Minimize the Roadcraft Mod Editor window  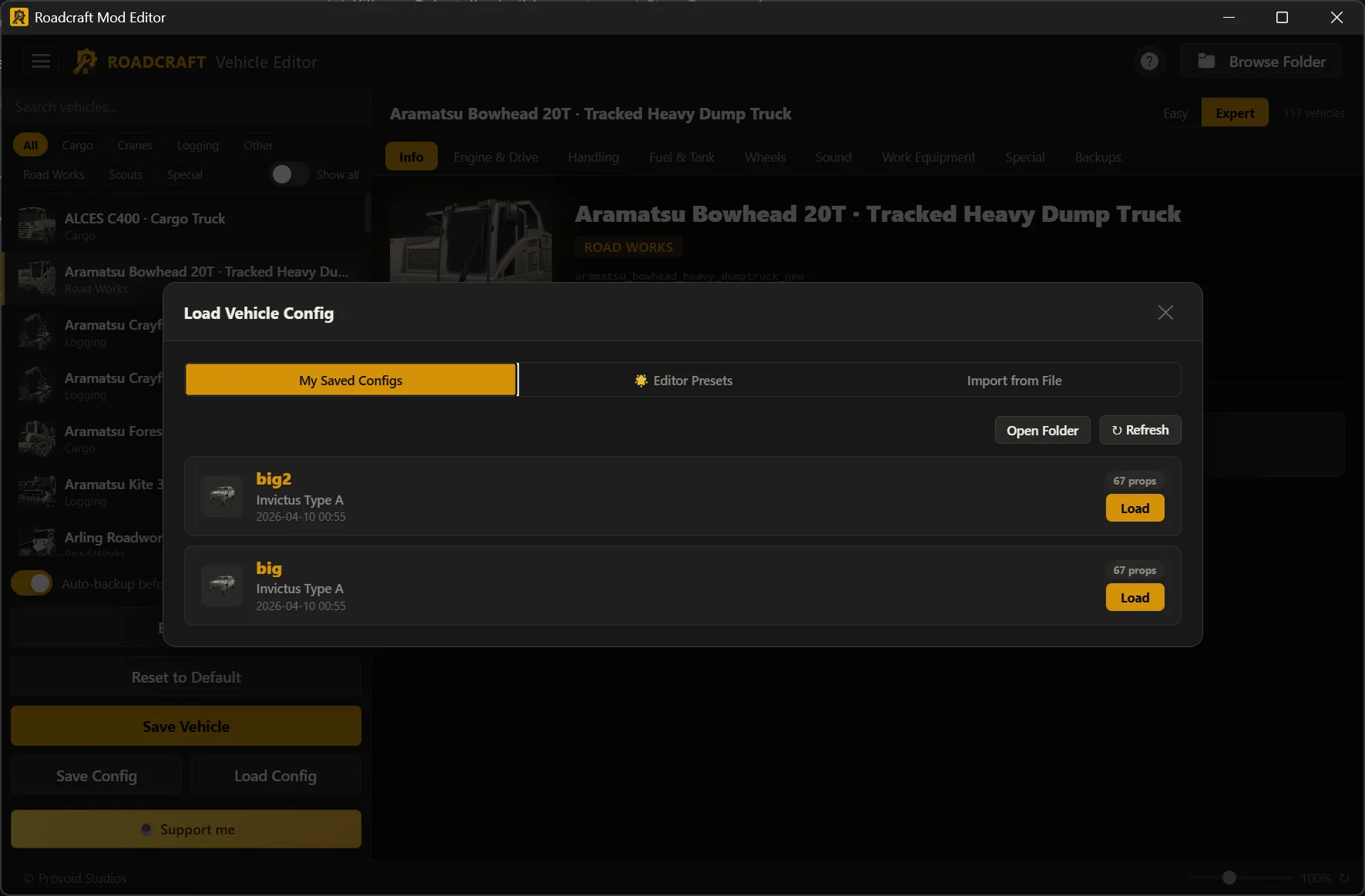tap(1229, 17)
